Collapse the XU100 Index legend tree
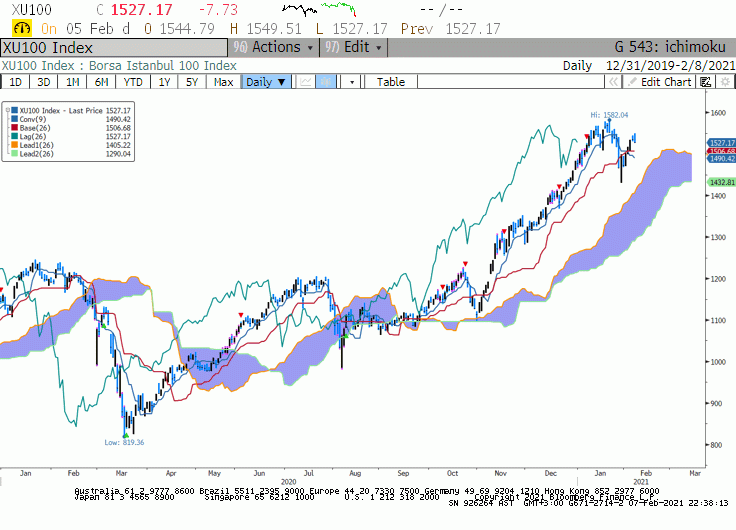 [8, 110]
